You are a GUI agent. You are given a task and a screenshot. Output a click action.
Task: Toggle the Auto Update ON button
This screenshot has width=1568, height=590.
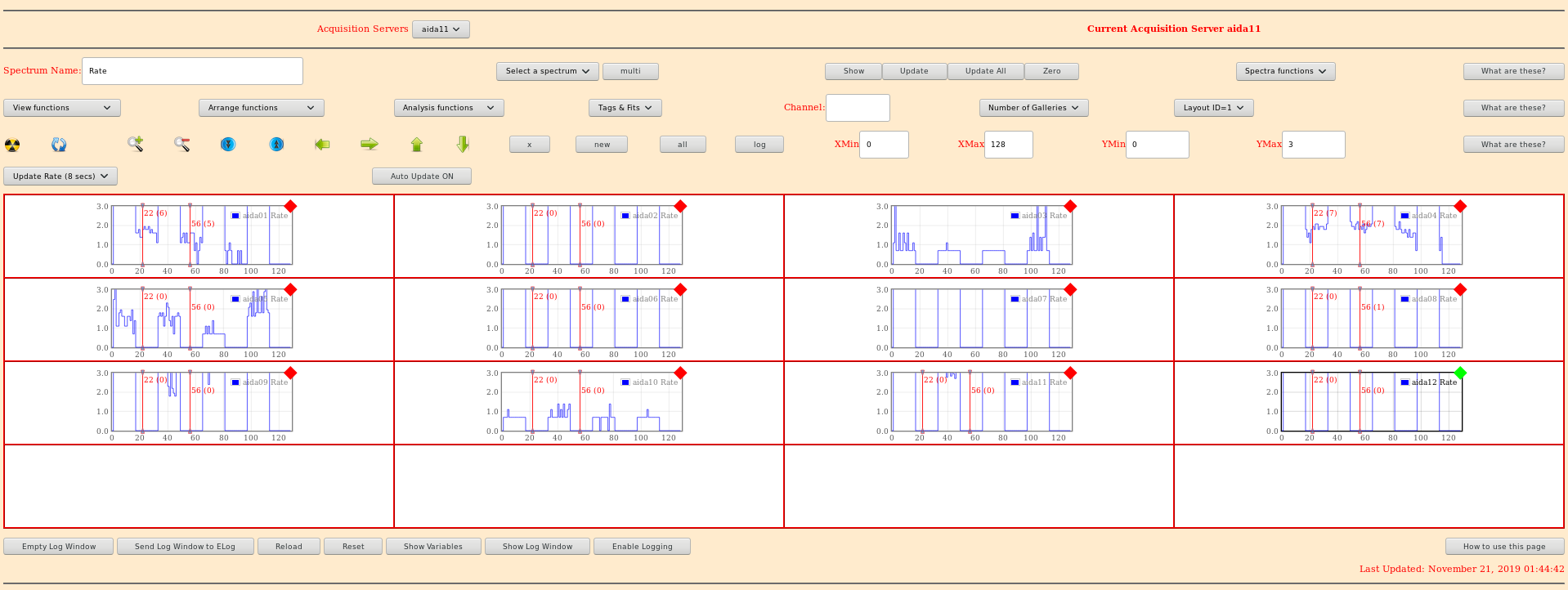(421, 177)
